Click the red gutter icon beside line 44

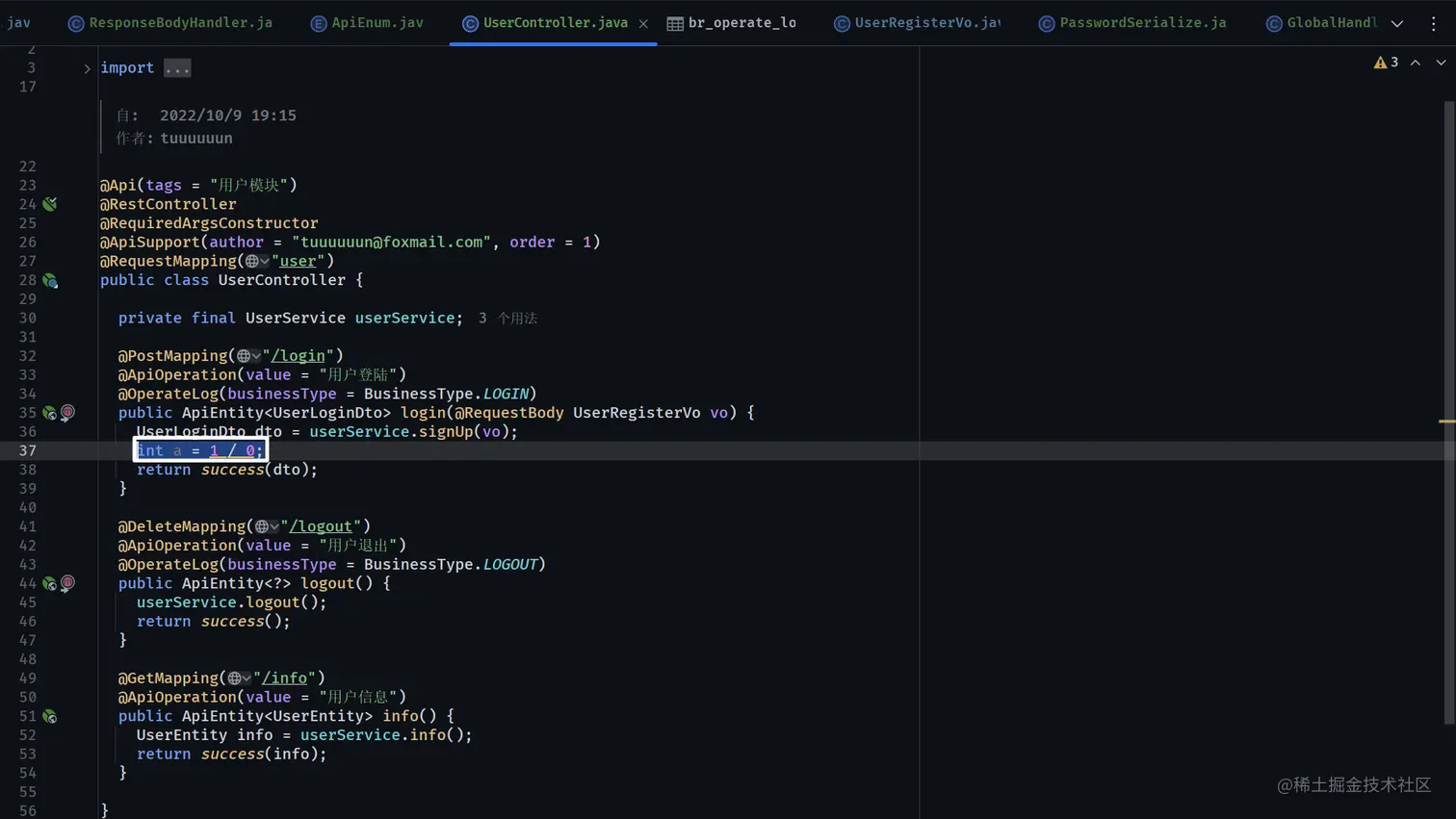tap(67, 583)
